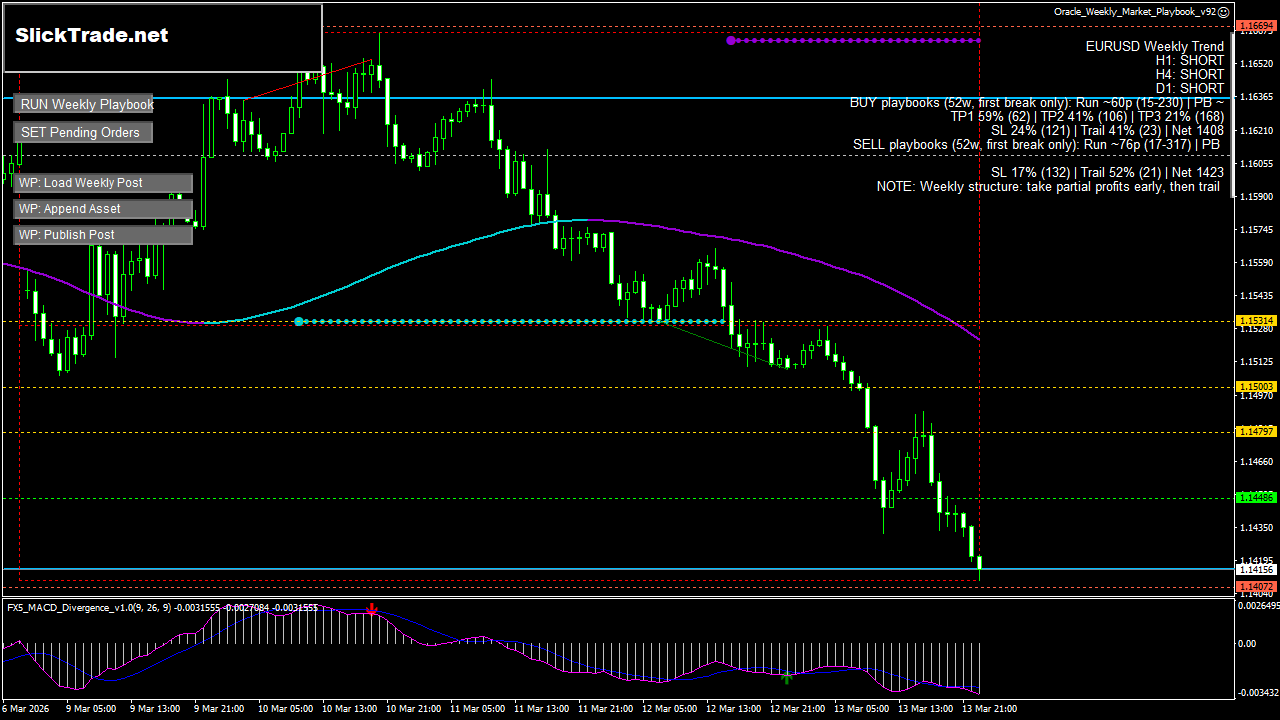The width and height of the screenshot is (1280, 720).
Task: Click the red down arrow on MACD
Action: pyautogui.click(x=372, y=608)
